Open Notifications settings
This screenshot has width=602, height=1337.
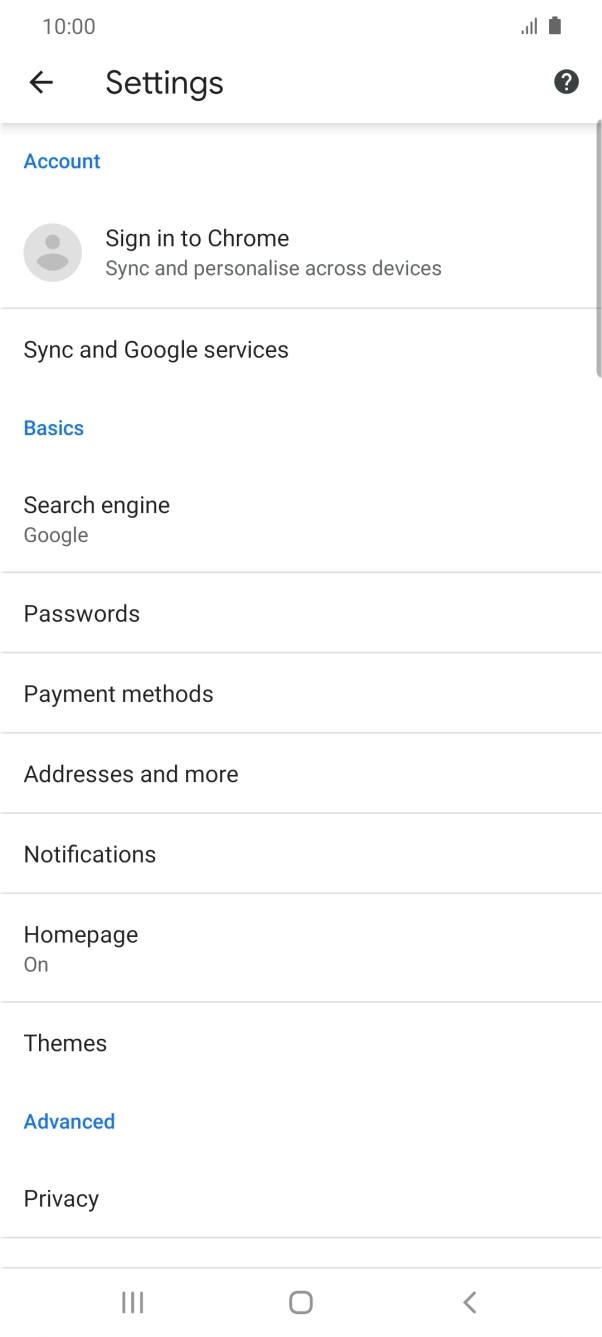tap(301, 853)
